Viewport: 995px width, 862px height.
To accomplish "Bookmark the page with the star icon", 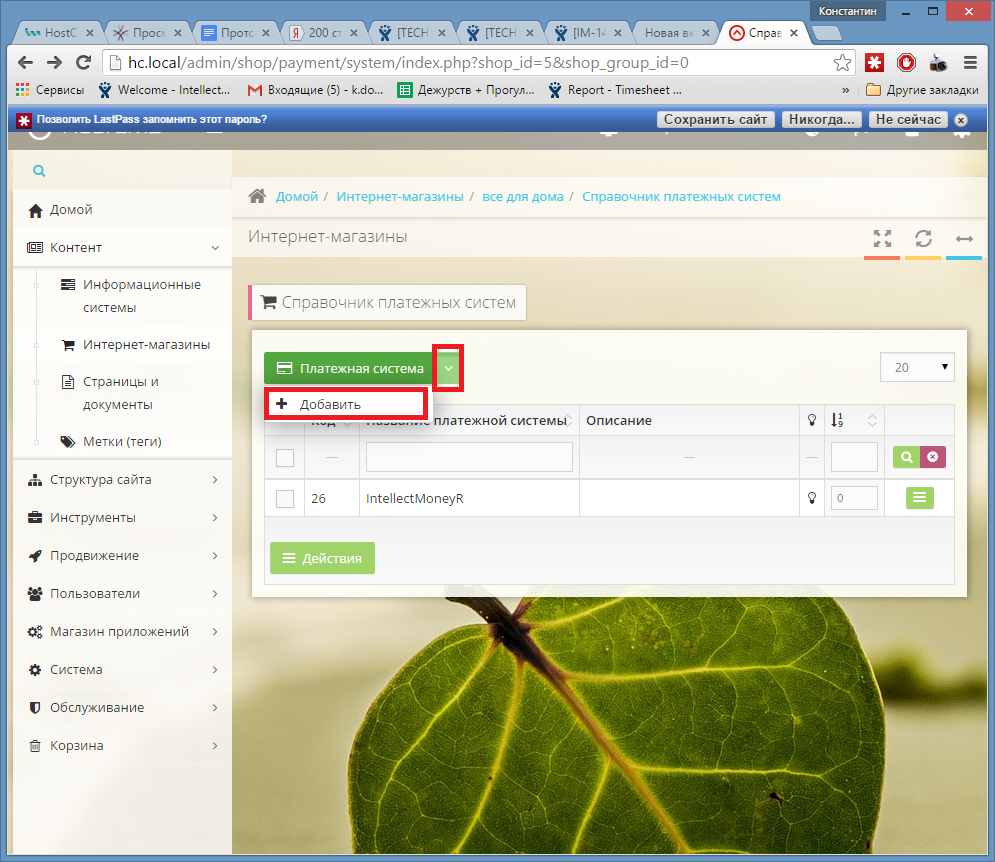I will tap(842, 62).
